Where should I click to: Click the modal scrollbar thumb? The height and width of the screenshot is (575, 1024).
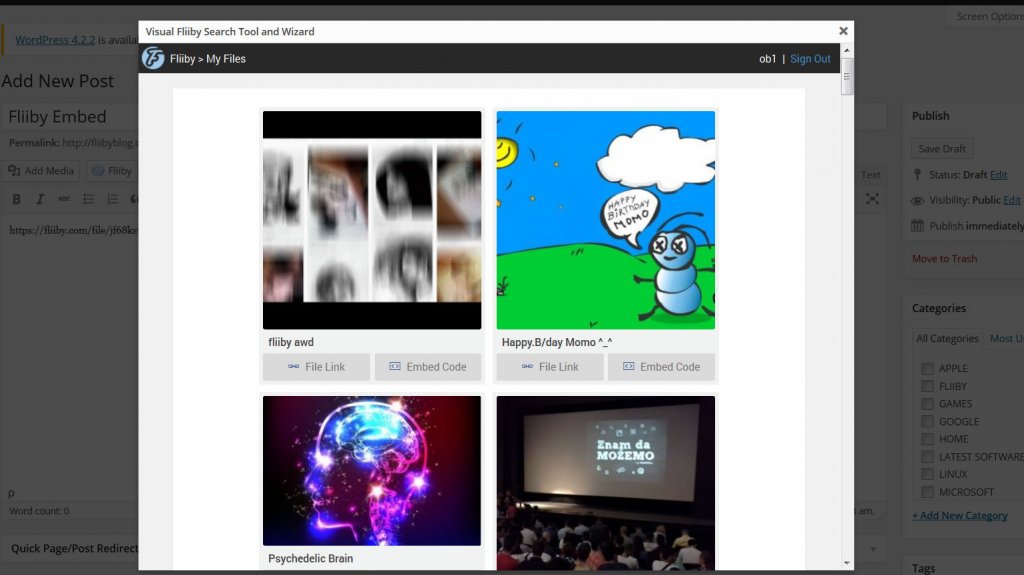847,76
